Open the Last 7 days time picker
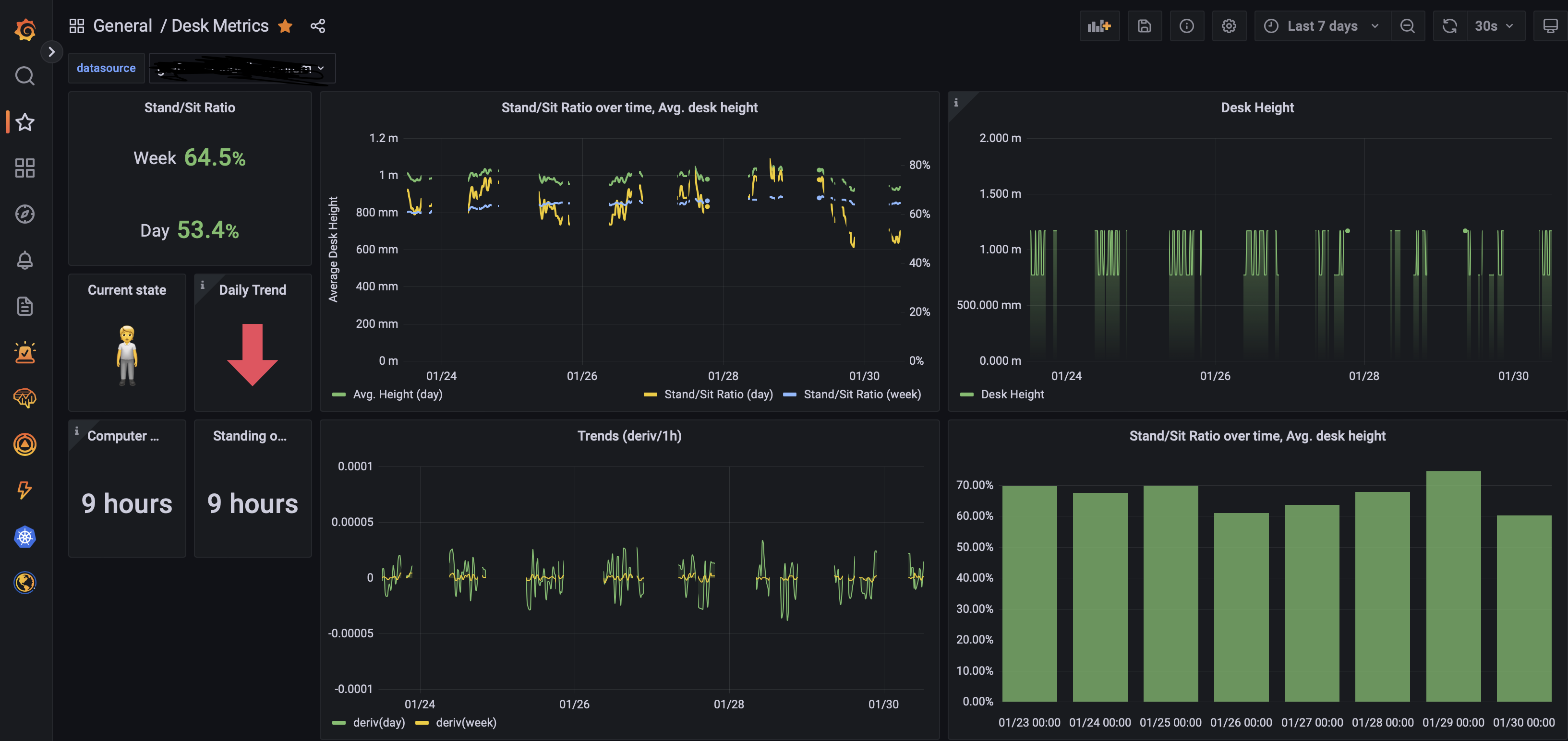 tap(1322, 26)
